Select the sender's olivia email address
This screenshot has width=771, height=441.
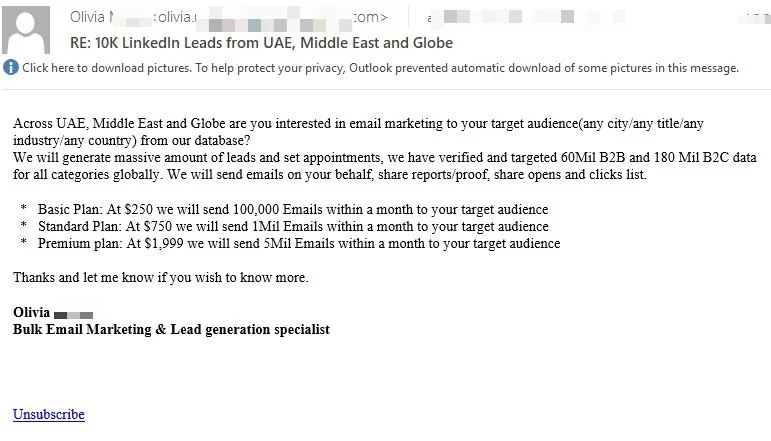[270, 18]
